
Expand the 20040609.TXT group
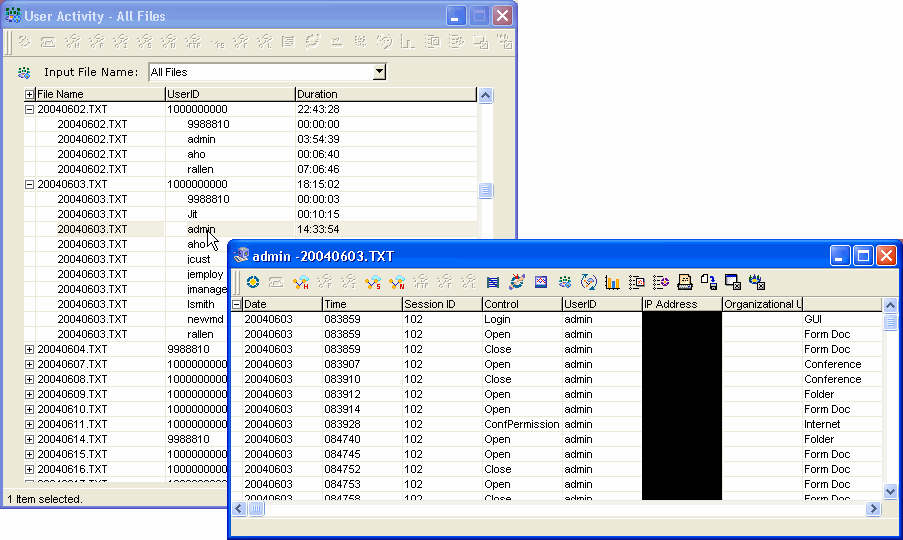(29, 394)
